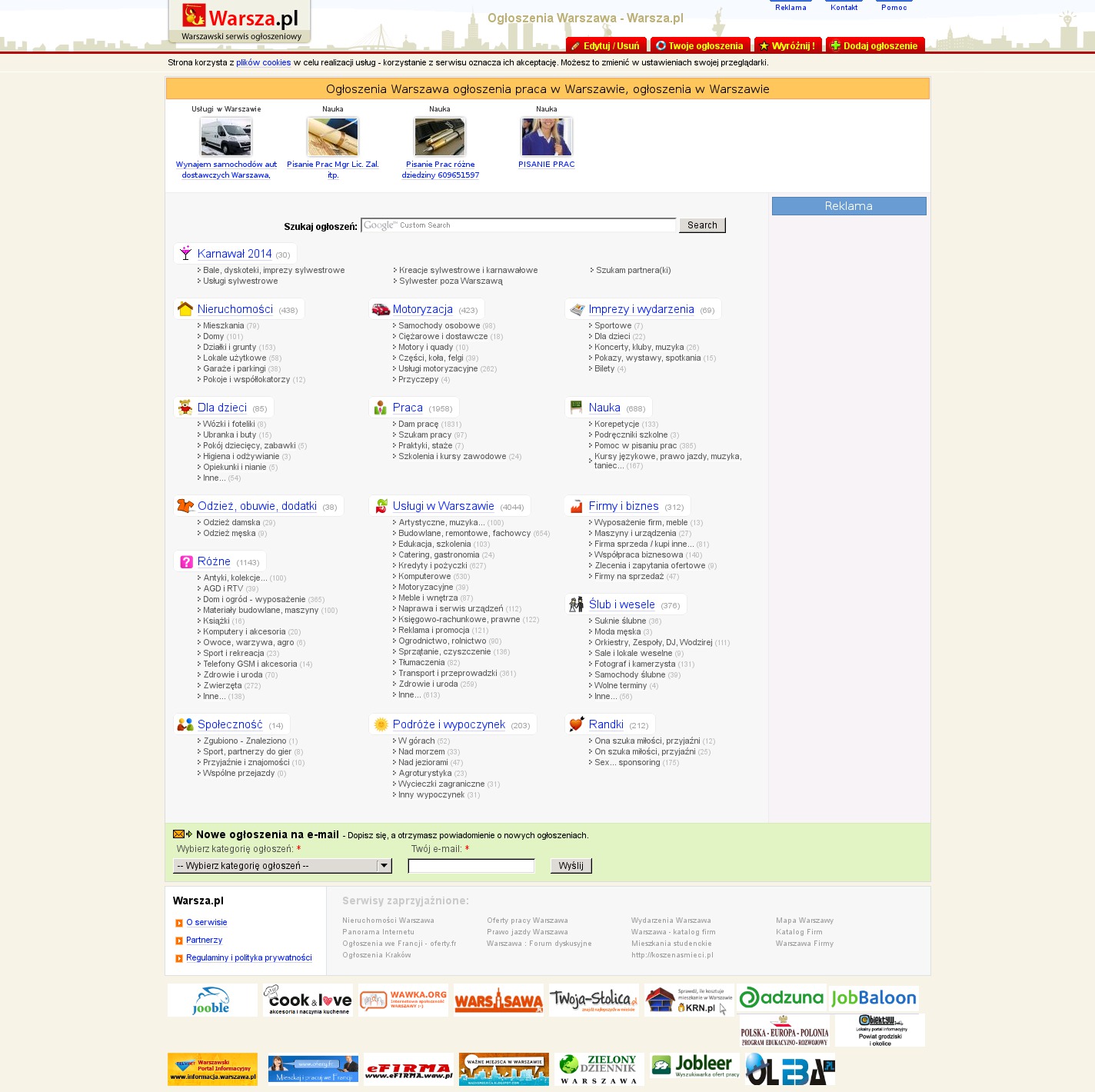
Task: Click the Imprezy i wydarzenia icon
Action: pos(577,309)
